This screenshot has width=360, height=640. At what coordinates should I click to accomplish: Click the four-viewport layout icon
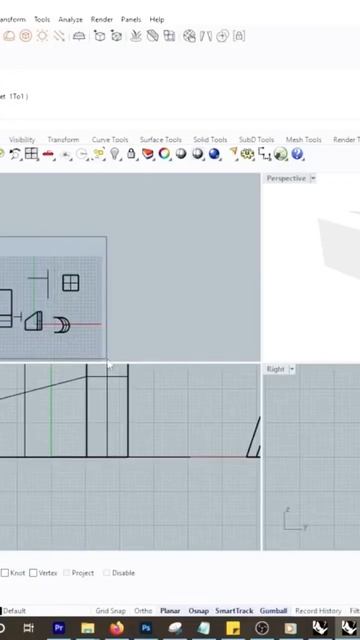click(31, 154)
